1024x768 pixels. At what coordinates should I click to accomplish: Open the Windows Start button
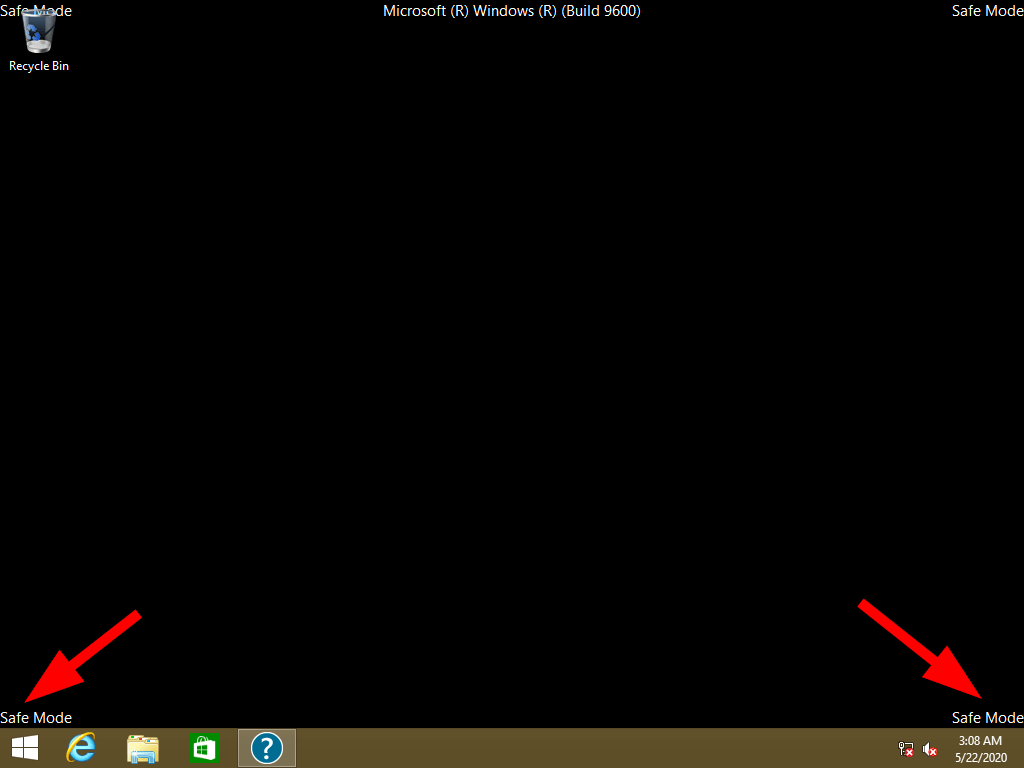coord(25,748)
